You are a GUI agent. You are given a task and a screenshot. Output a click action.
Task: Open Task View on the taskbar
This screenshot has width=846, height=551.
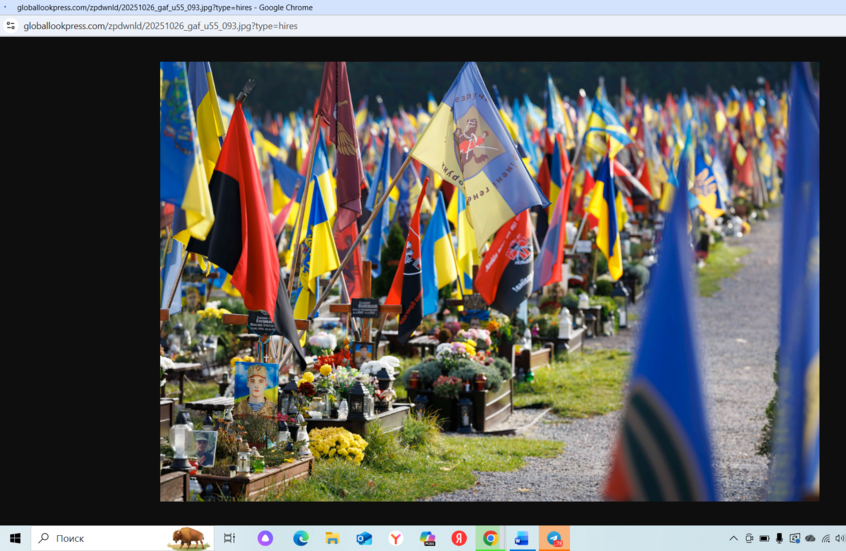(230, 538)
